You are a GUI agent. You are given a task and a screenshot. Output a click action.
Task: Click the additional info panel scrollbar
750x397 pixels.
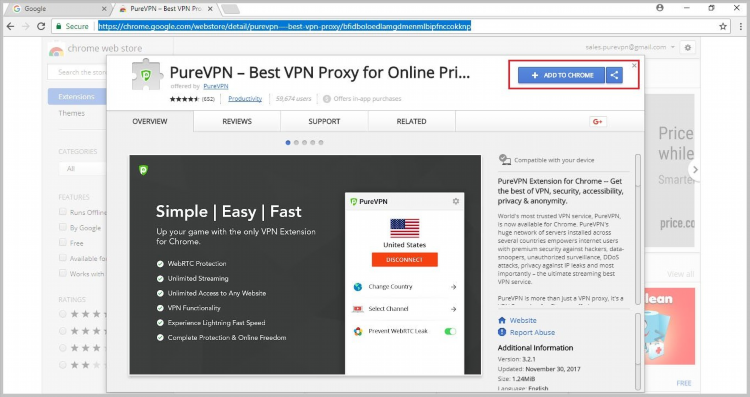pos(637,351)
